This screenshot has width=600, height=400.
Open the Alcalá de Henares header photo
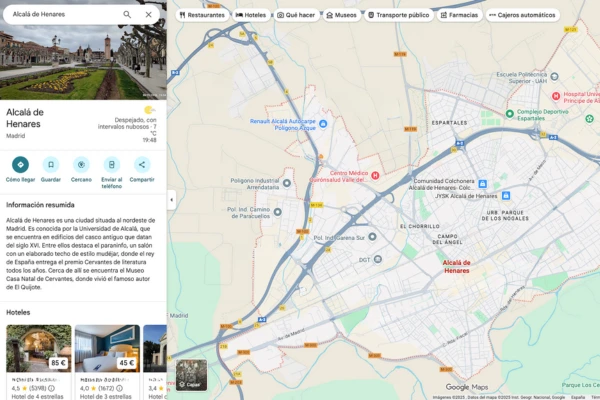pyautogui.click(x=83, y=61)
